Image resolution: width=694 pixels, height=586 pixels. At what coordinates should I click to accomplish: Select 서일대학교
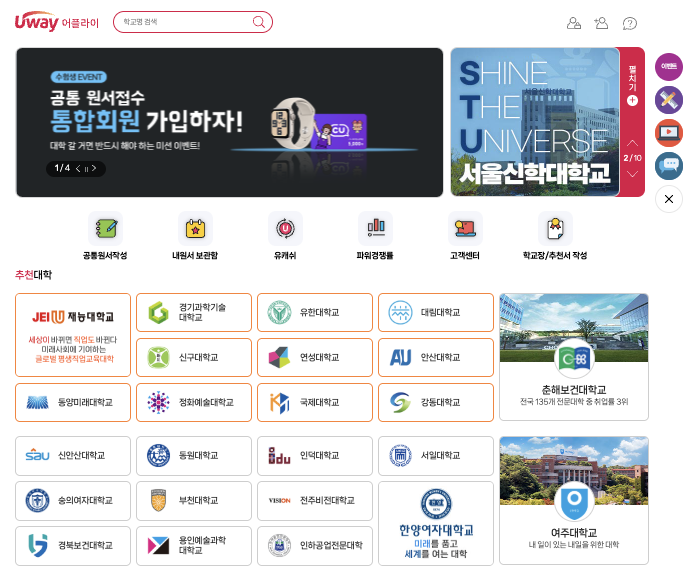(436, 456)
